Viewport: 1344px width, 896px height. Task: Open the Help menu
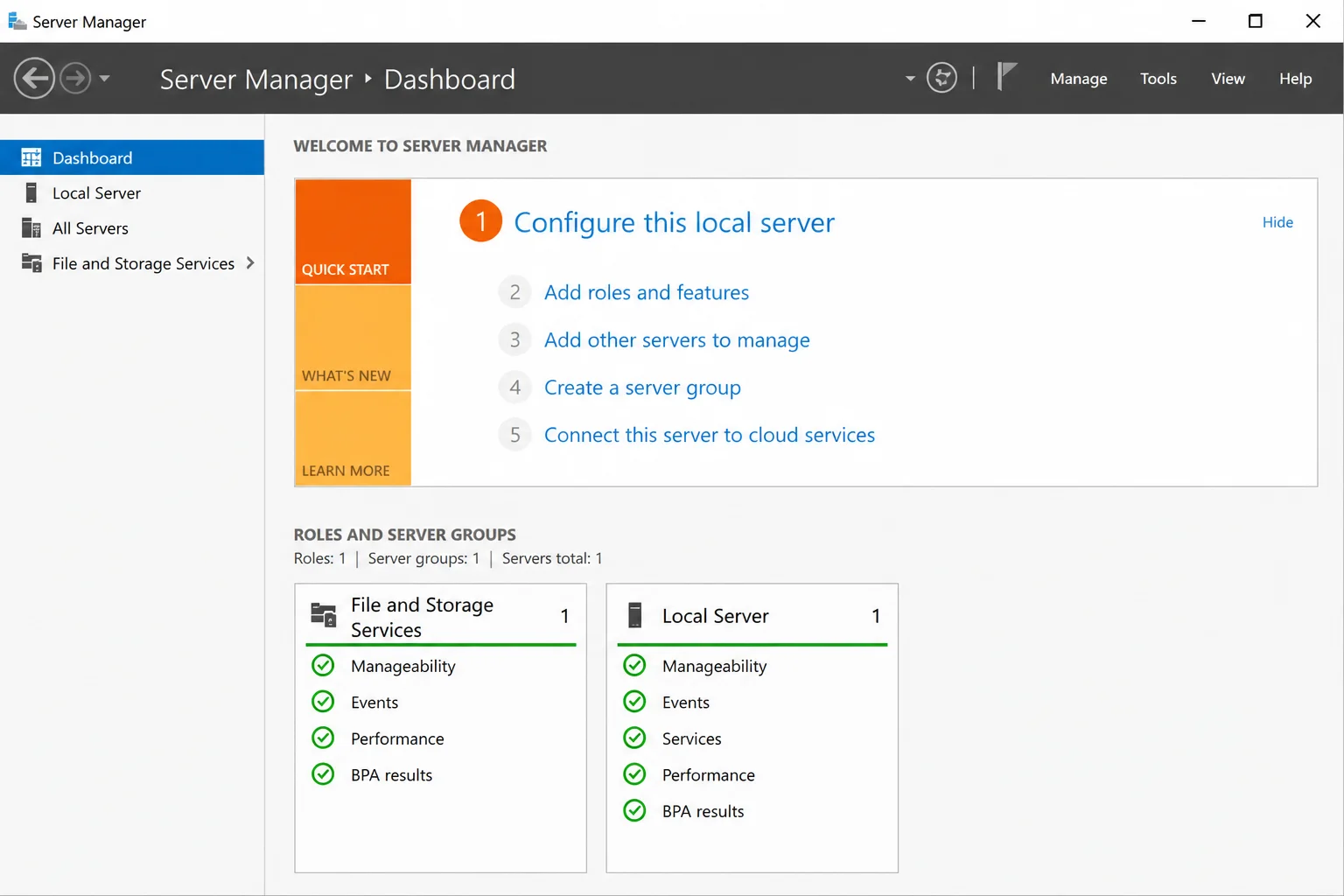pyautogui.click(x=1295, y=79)
